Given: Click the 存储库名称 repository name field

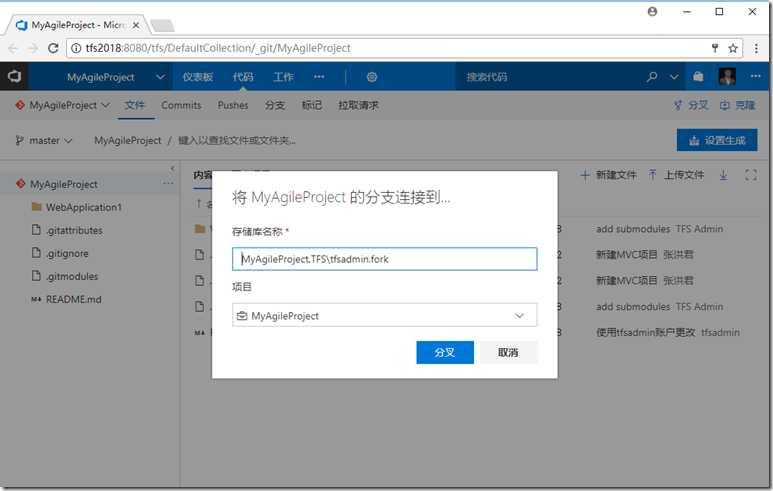Looking at the screenshot, I should (x=385, y=259).
